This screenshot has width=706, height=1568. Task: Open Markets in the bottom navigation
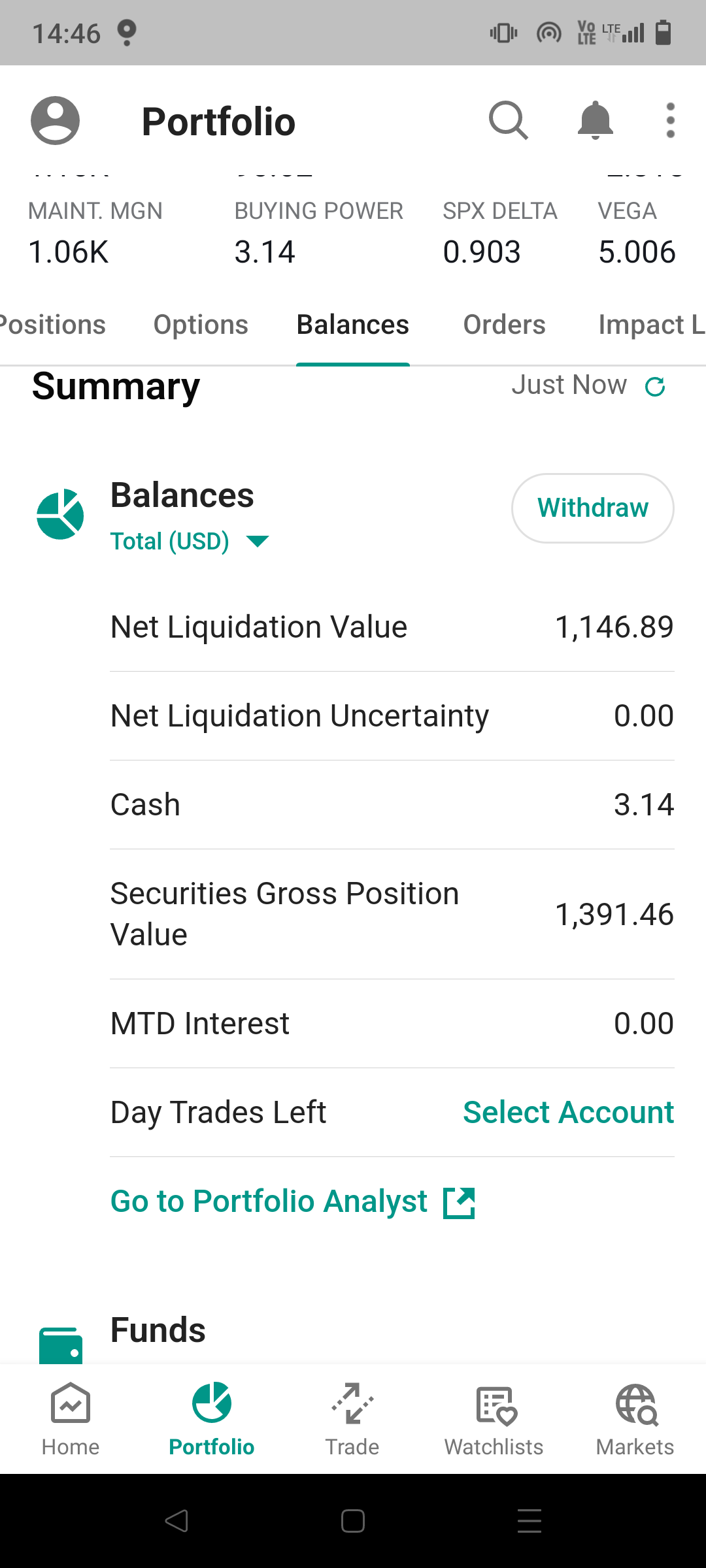point(635,1419)
